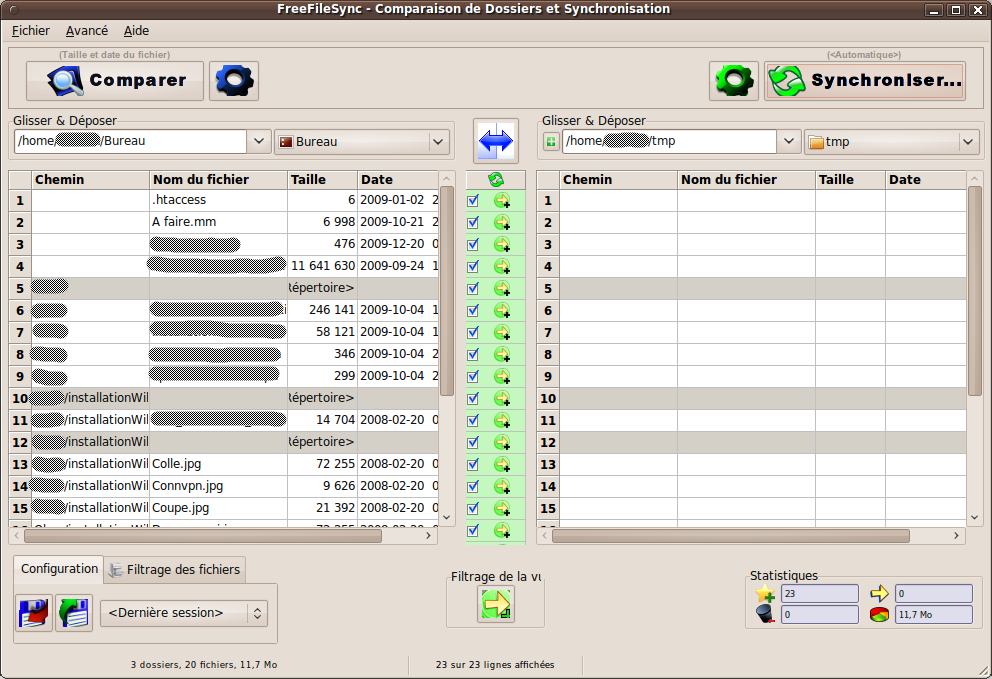Screen dimensions: 992x679
Task: Sort left grid by Date column
Action: coord(398,180)
